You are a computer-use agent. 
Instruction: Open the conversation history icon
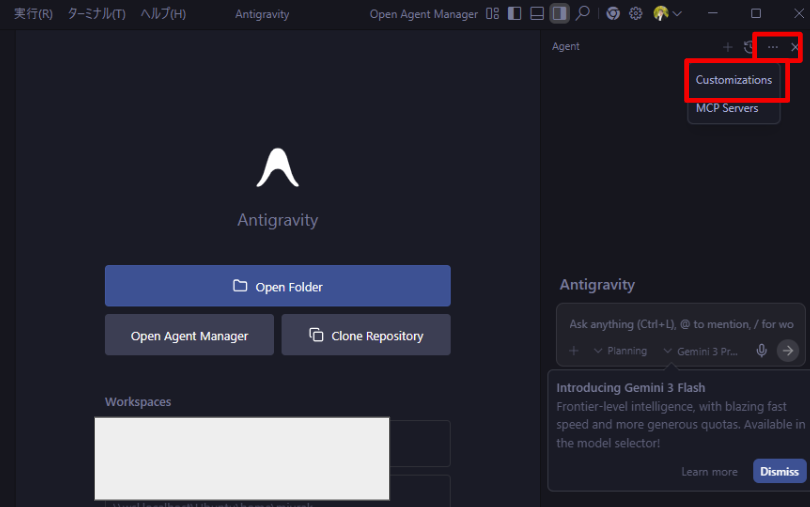pos(749,47)
